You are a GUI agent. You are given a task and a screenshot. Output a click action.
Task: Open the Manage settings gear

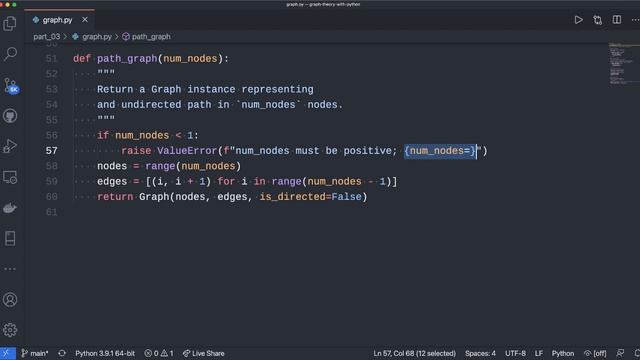tap(10, 330)
